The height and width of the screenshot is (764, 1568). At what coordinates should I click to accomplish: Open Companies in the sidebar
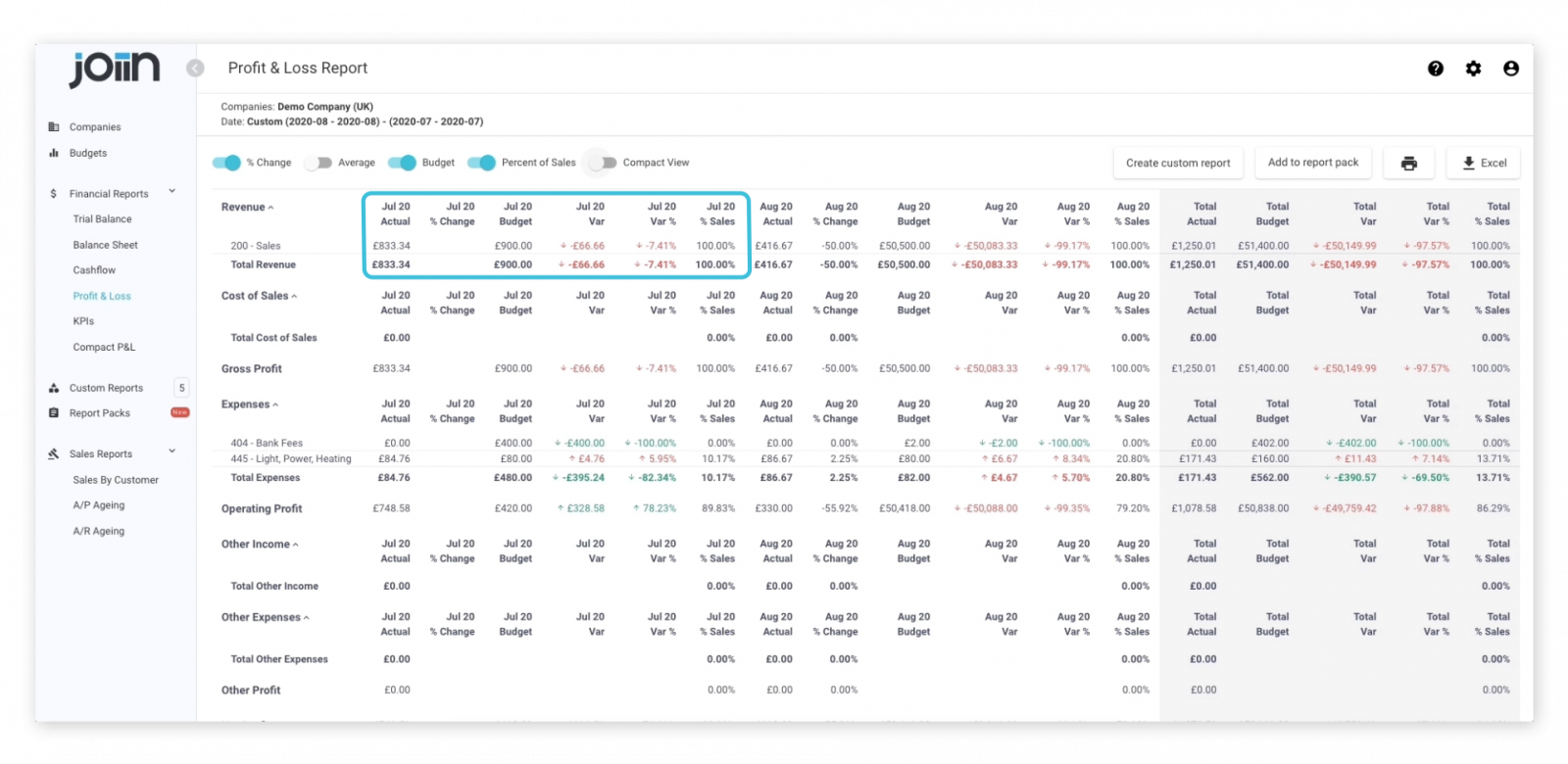(95, 127)
